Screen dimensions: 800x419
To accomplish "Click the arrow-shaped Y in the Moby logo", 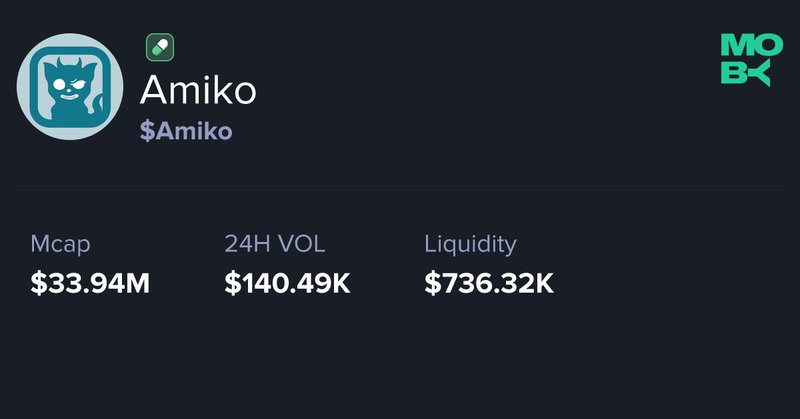I will pyautogui.click(x=759, y=73).
